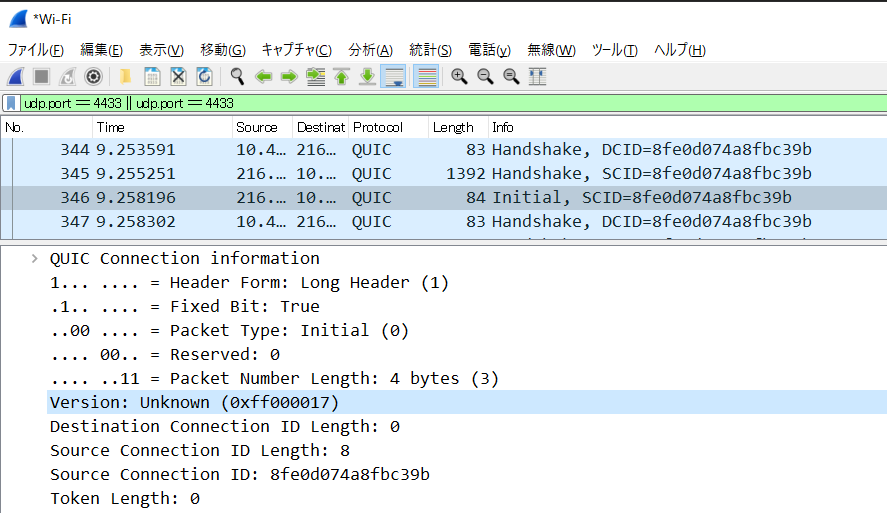Sort by the Source column header
Image resolution: width=887 pixels, height=513 pixels.
[262, 127]
